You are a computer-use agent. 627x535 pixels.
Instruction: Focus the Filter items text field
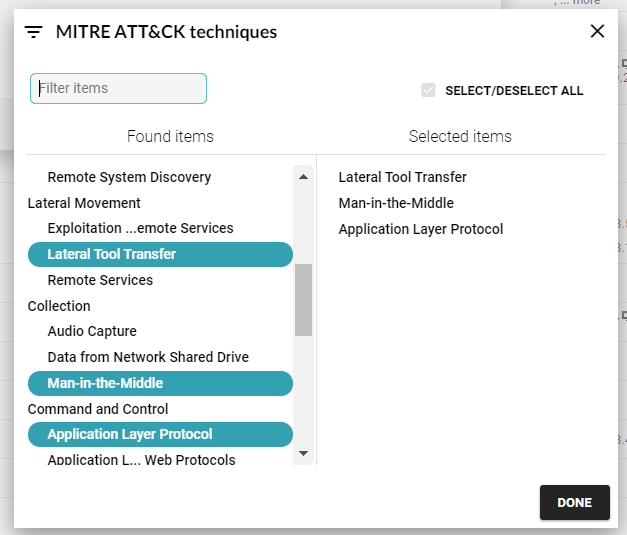click(x=118, y=88)
